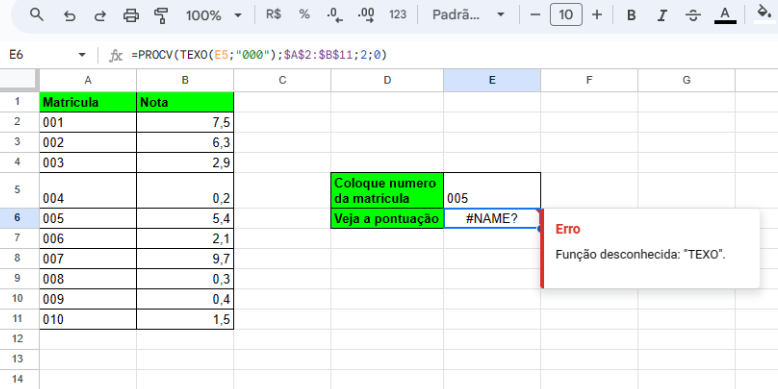This screenshot has width=778, height=389.
Task: Select row 12 header
Action: [19, 339]
